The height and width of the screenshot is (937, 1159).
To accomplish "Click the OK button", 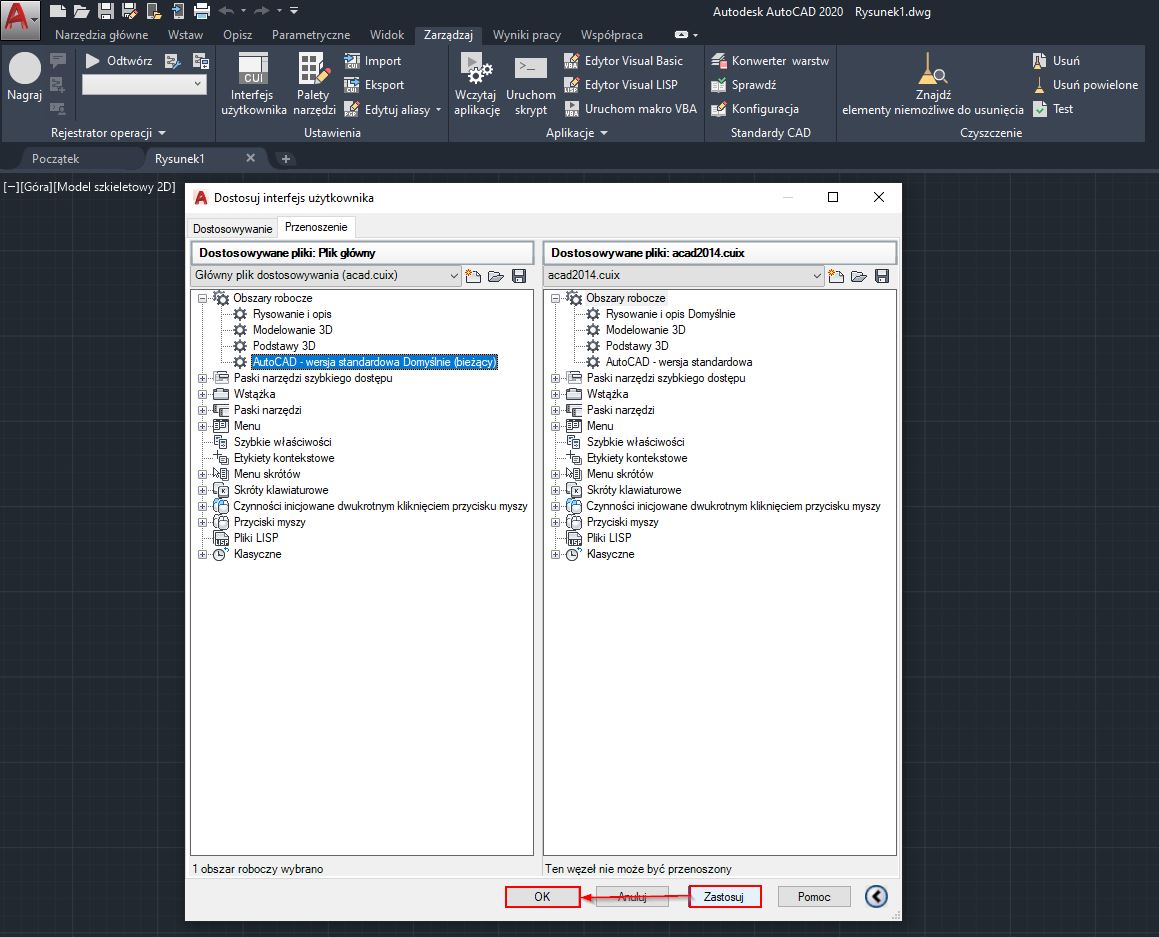I will tap(543, 896).
